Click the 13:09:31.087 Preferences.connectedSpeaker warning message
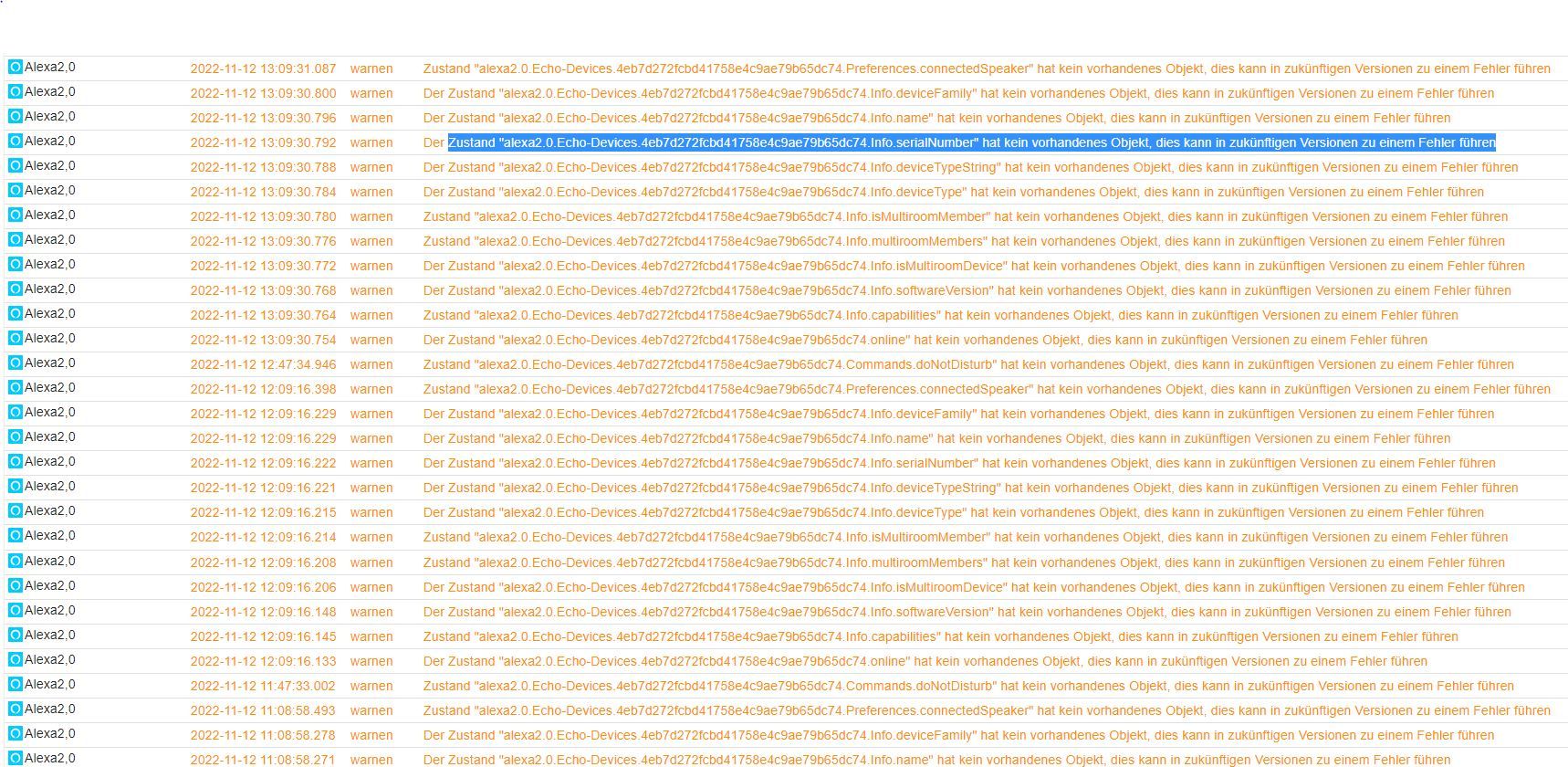 coord(987,68)
